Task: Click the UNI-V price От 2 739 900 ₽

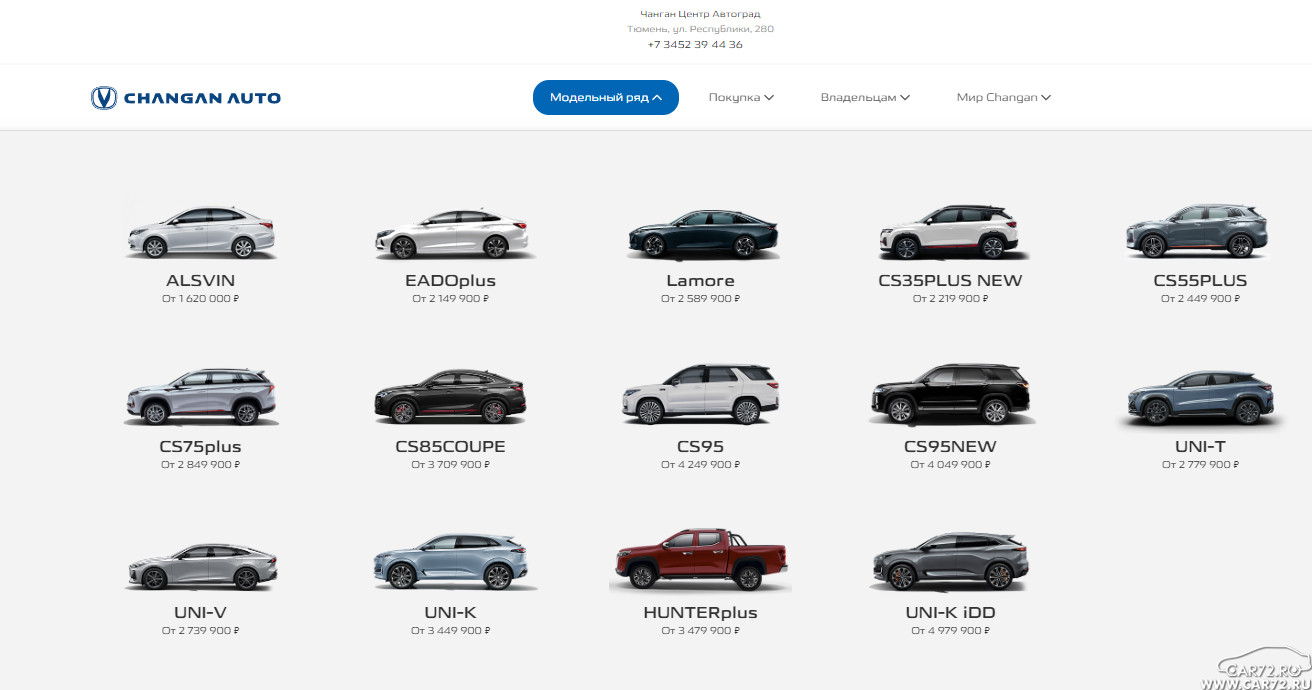Action: click(200, 631)
